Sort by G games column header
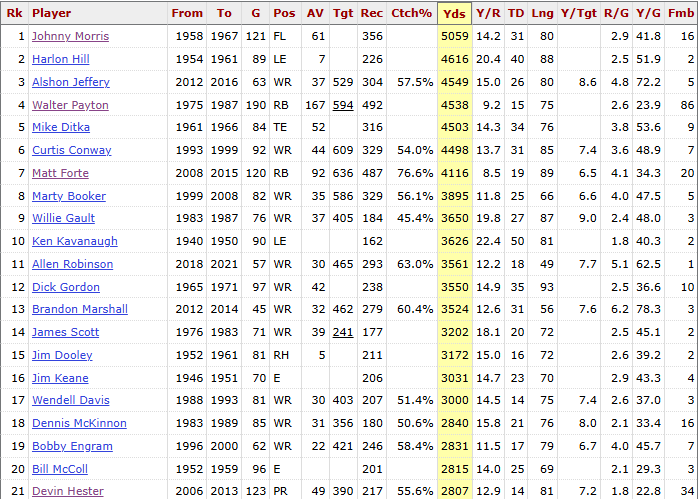 point(256,13)
